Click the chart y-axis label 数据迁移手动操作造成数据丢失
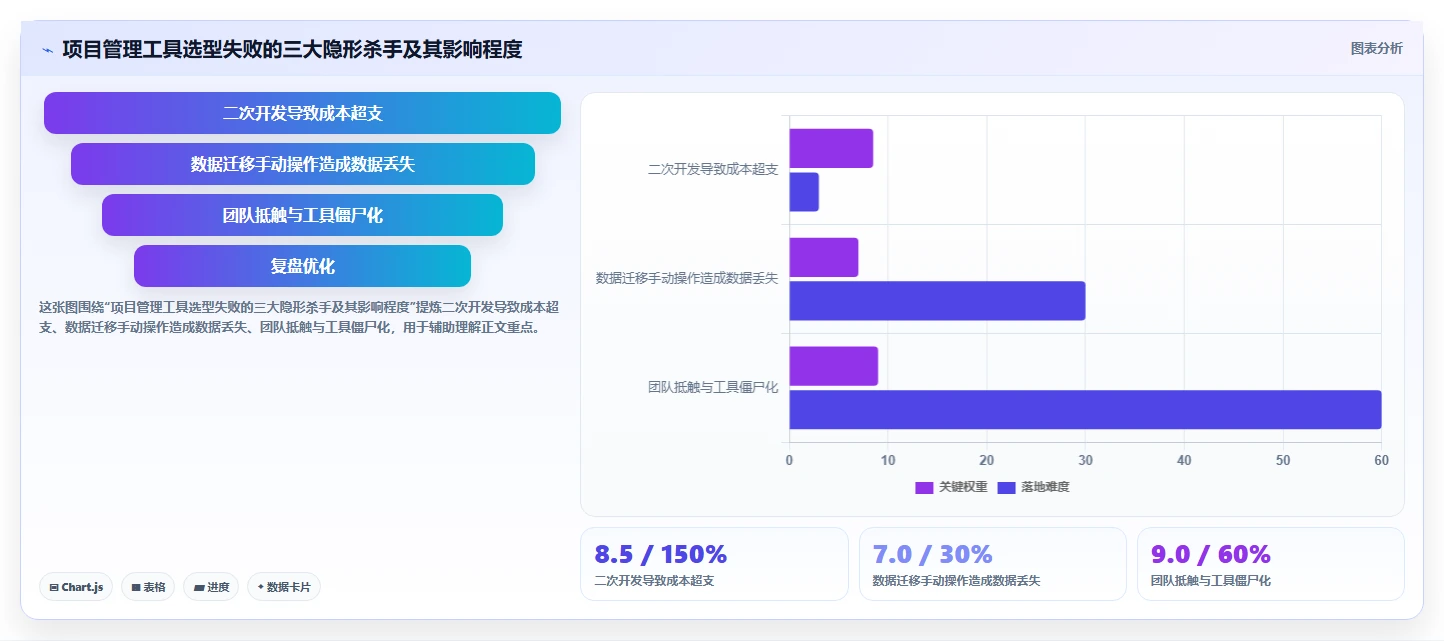Image resolution: width=1444 pixels, height=641 pixels. 687,279
